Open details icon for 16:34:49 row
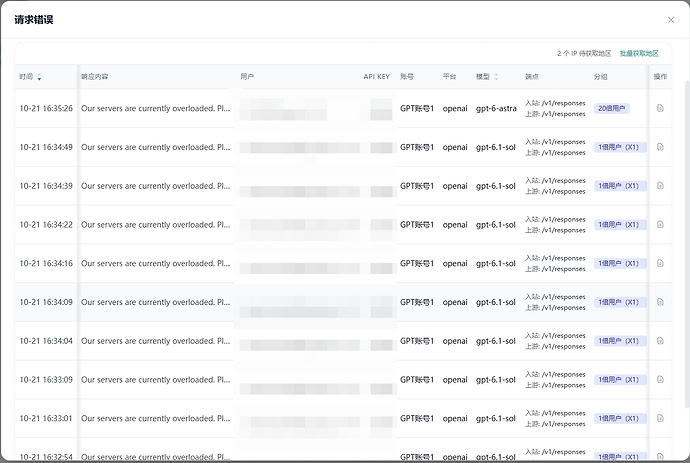Viewport: 690px width, 463px height. (x=660, y=147)
